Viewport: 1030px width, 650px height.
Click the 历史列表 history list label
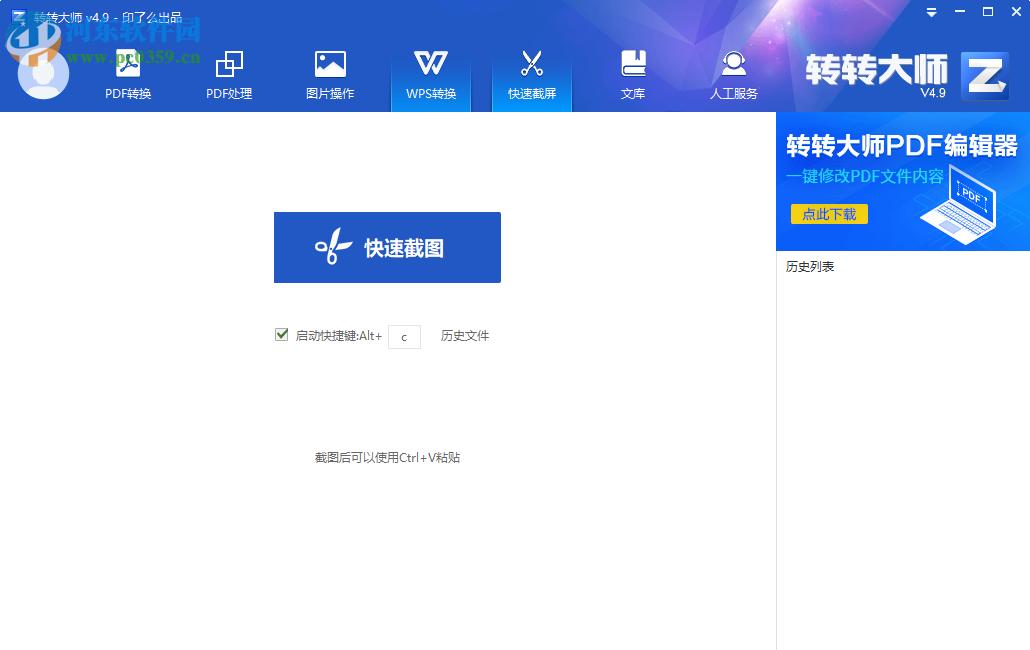coord(810,266)
